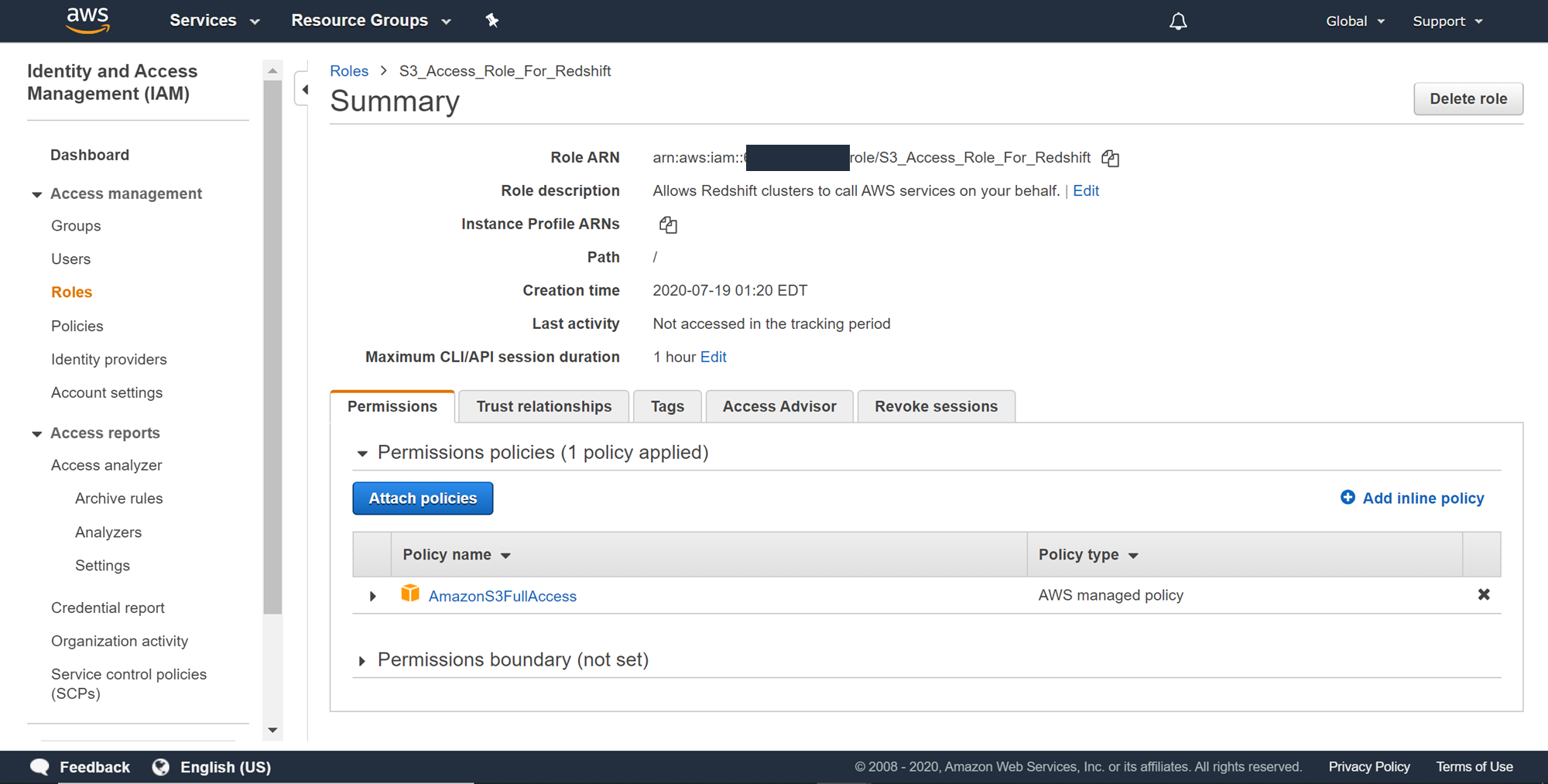Open the Revoke sessions tab
1548x784 pixels.
[936, 406]
